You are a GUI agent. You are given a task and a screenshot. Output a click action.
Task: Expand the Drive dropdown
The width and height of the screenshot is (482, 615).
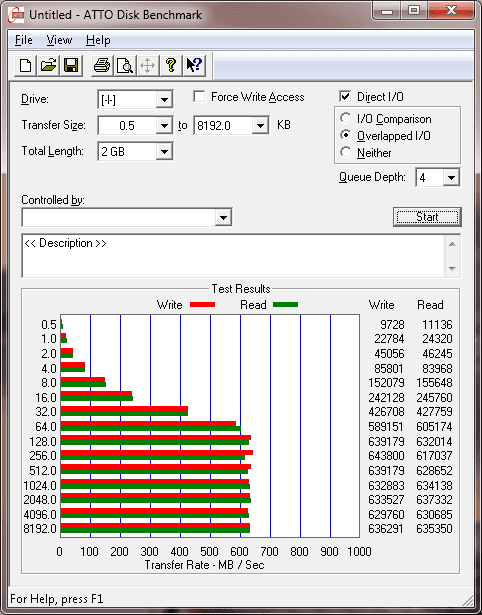164,100
